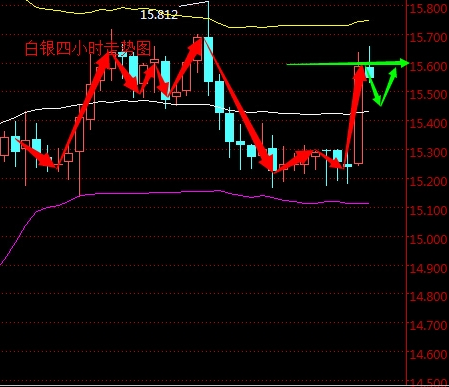The height and width of the screenshot is (387, 449).
Task: Click the 15.812 high price label
Action: click(159, 15)
